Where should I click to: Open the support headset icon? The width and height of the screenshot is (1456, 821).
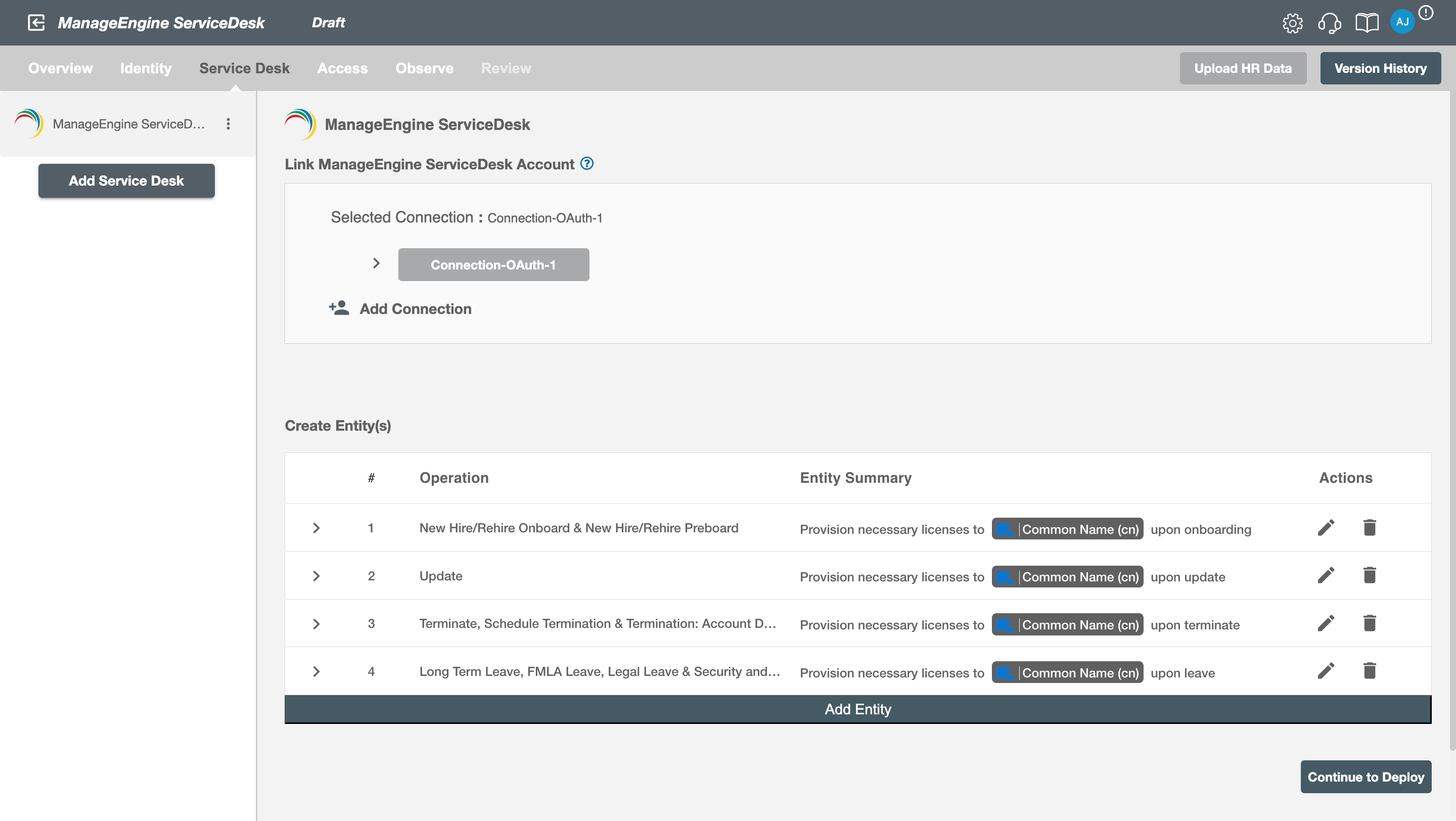click(1330, 23)
